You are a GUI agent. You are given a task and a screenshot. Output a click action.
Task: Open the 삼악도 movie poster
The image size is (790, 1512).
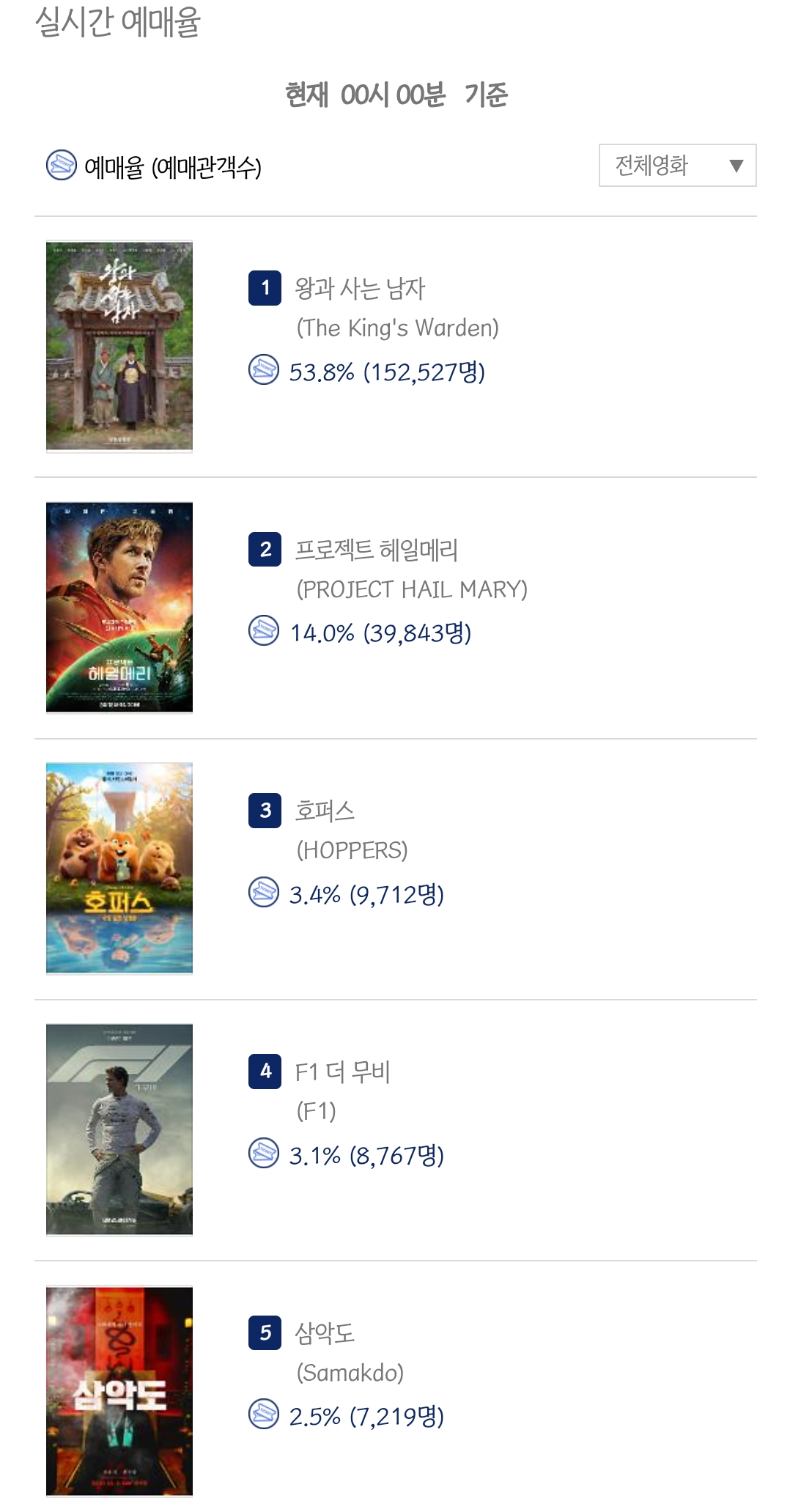(x=119, y=1391)
